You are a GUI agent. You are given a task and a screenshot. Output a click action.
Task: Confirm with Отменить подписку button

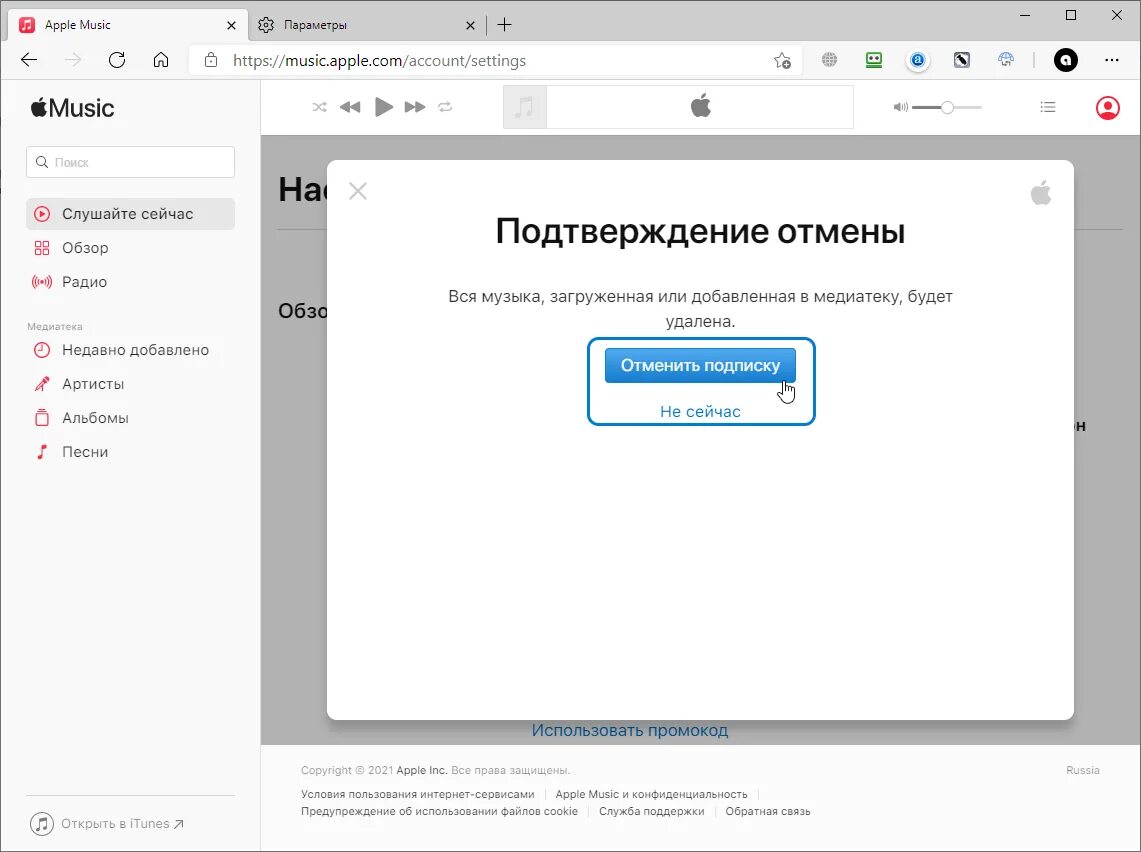[700, 365]
